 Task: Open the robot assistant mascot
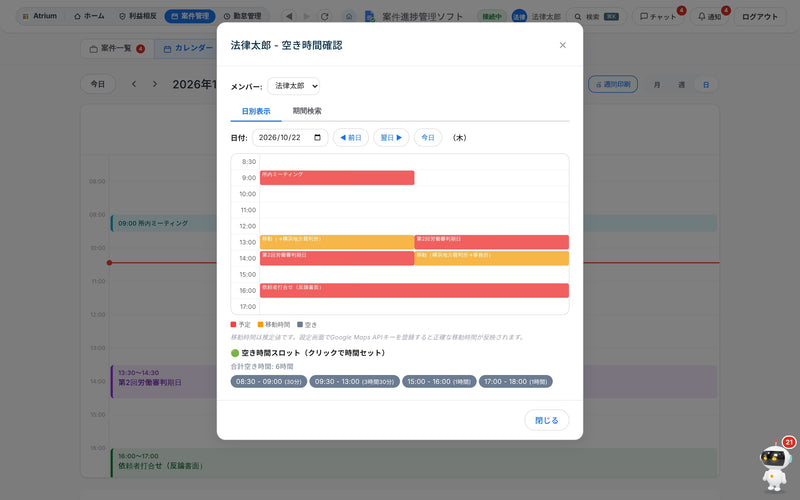click(x=774, y=465)
